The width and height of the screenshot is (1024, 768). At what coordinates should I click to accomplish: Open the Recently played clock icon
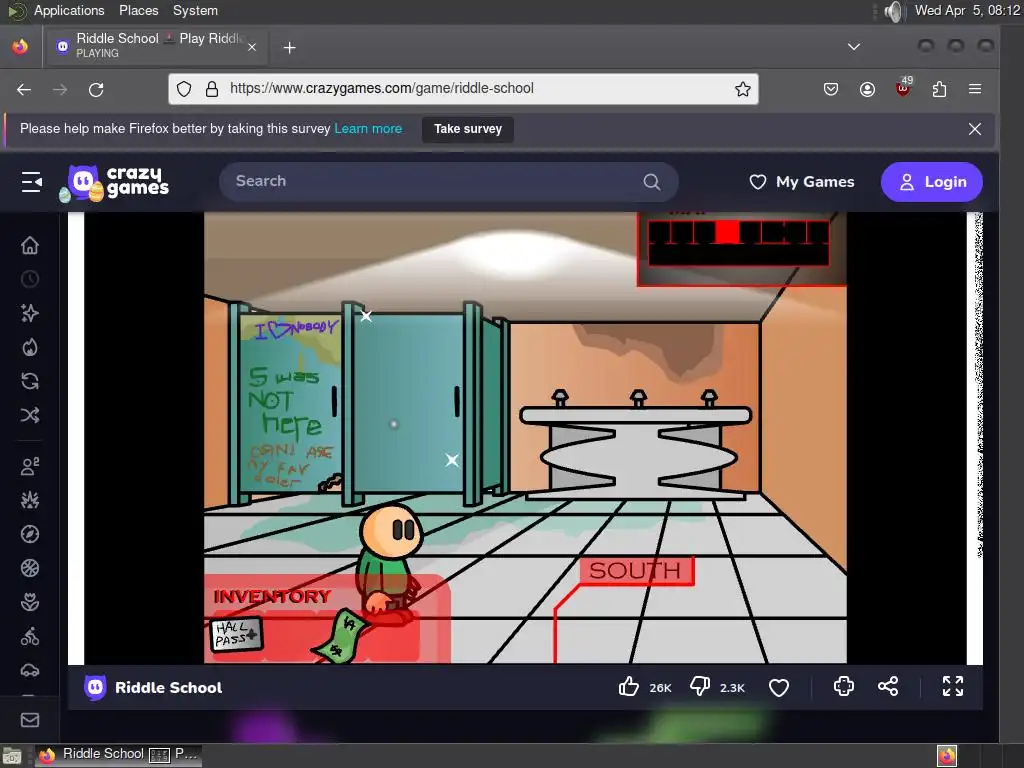(x=29, y=280)
